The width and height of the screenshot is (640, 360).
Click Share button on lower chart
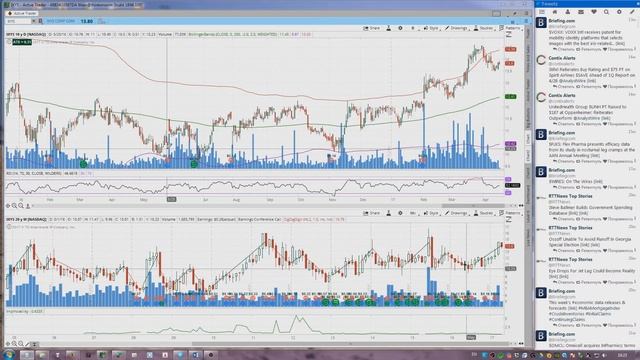372,213
